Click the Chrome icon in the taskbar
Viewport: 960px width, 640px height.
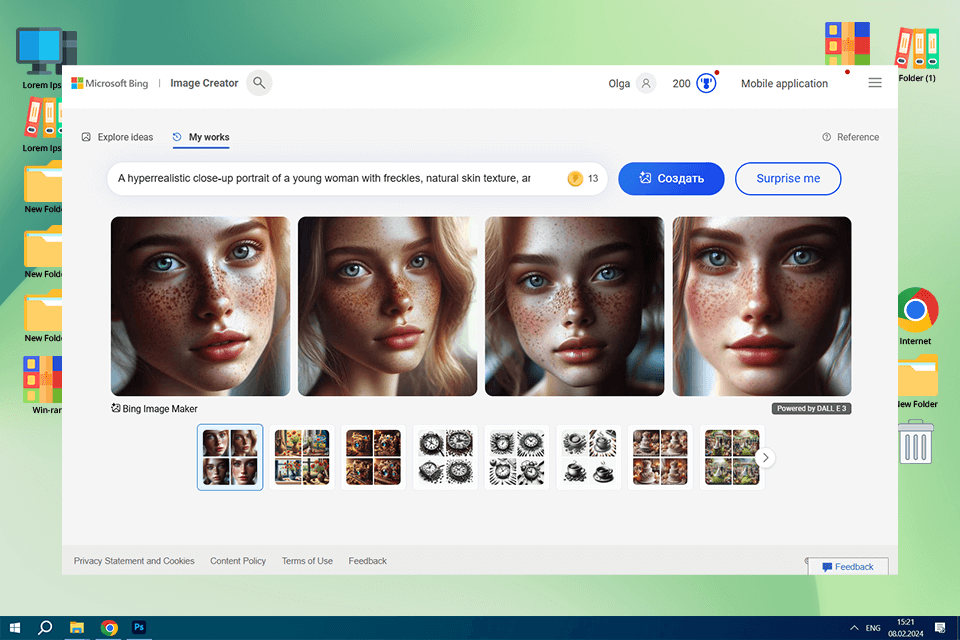point(109,627)
